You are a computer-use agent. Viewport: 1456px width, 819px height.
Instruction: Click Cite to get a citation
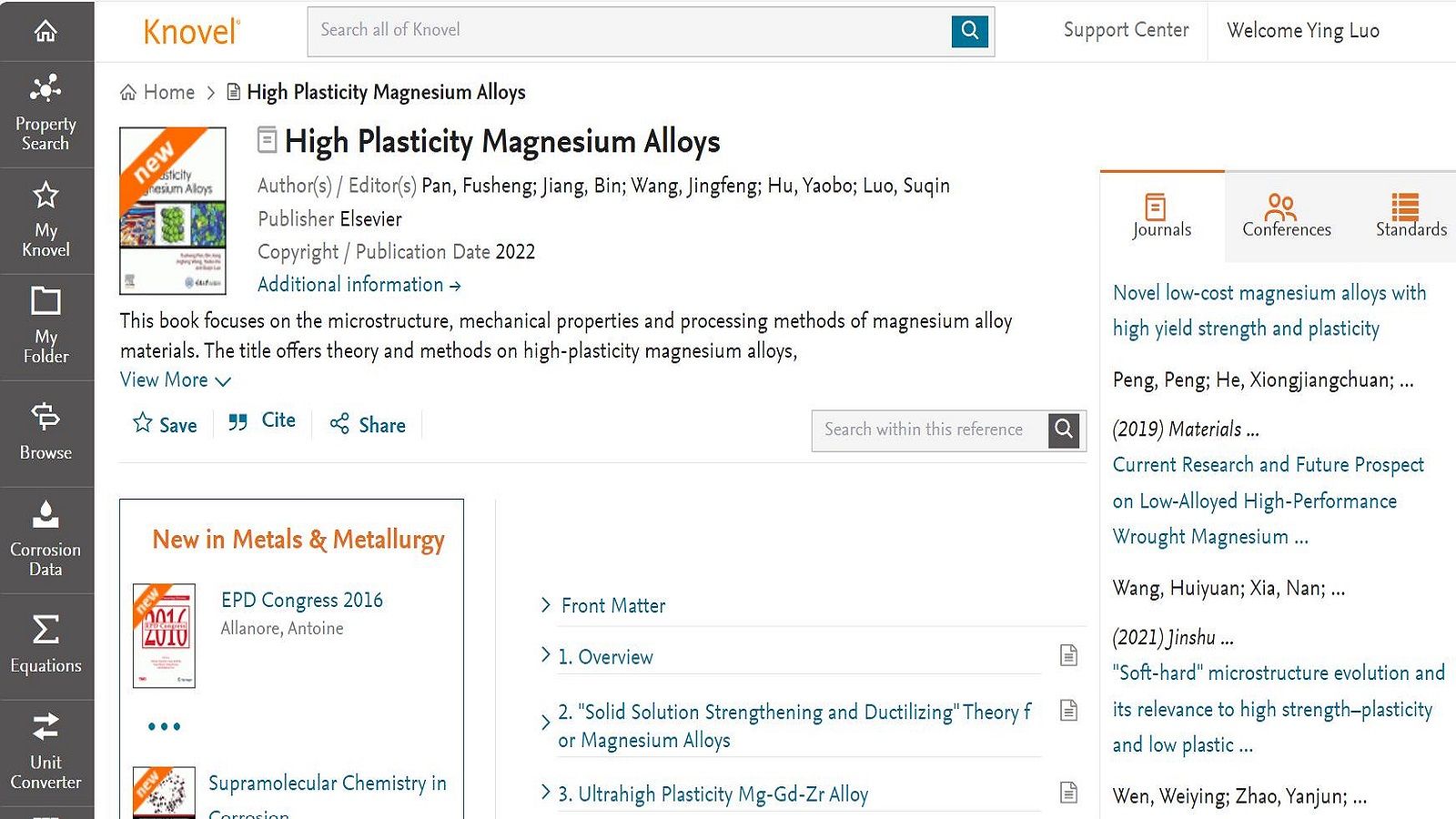[262, 421]
